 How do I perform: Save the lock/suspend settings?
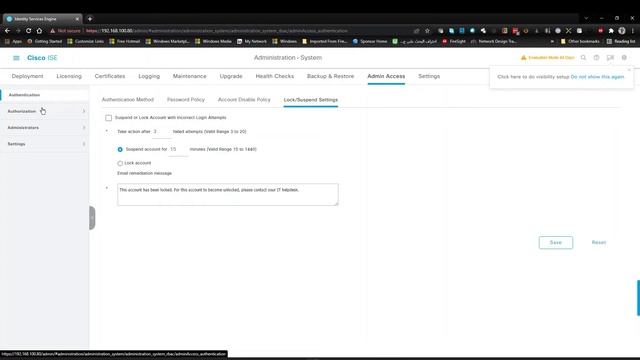pyautogui.click(x=556, y=242)
